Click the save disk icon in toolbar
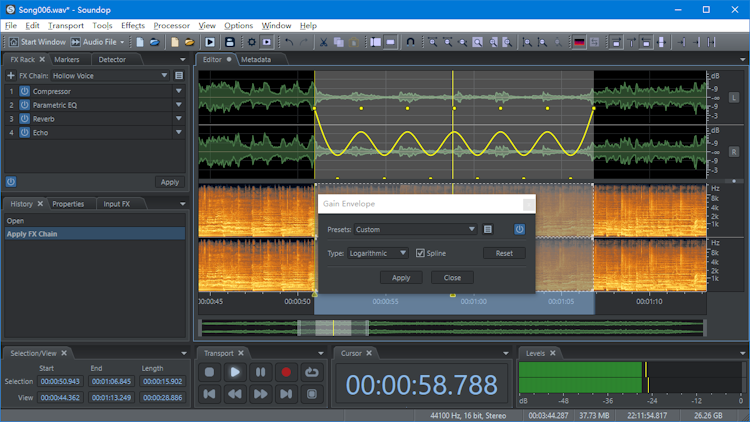 point(230,42)
